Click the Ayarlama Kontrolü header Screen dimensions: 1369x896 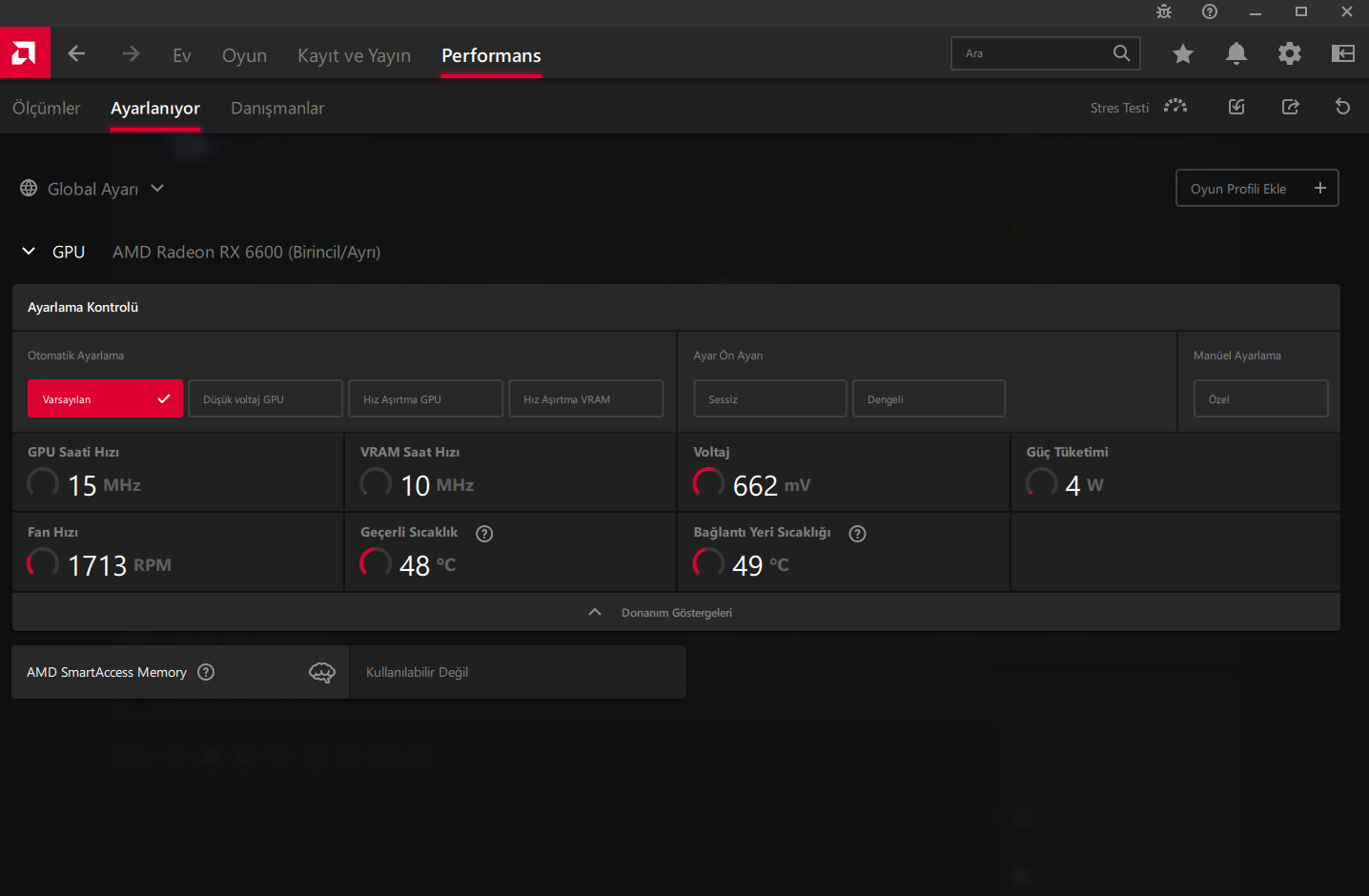83,307
